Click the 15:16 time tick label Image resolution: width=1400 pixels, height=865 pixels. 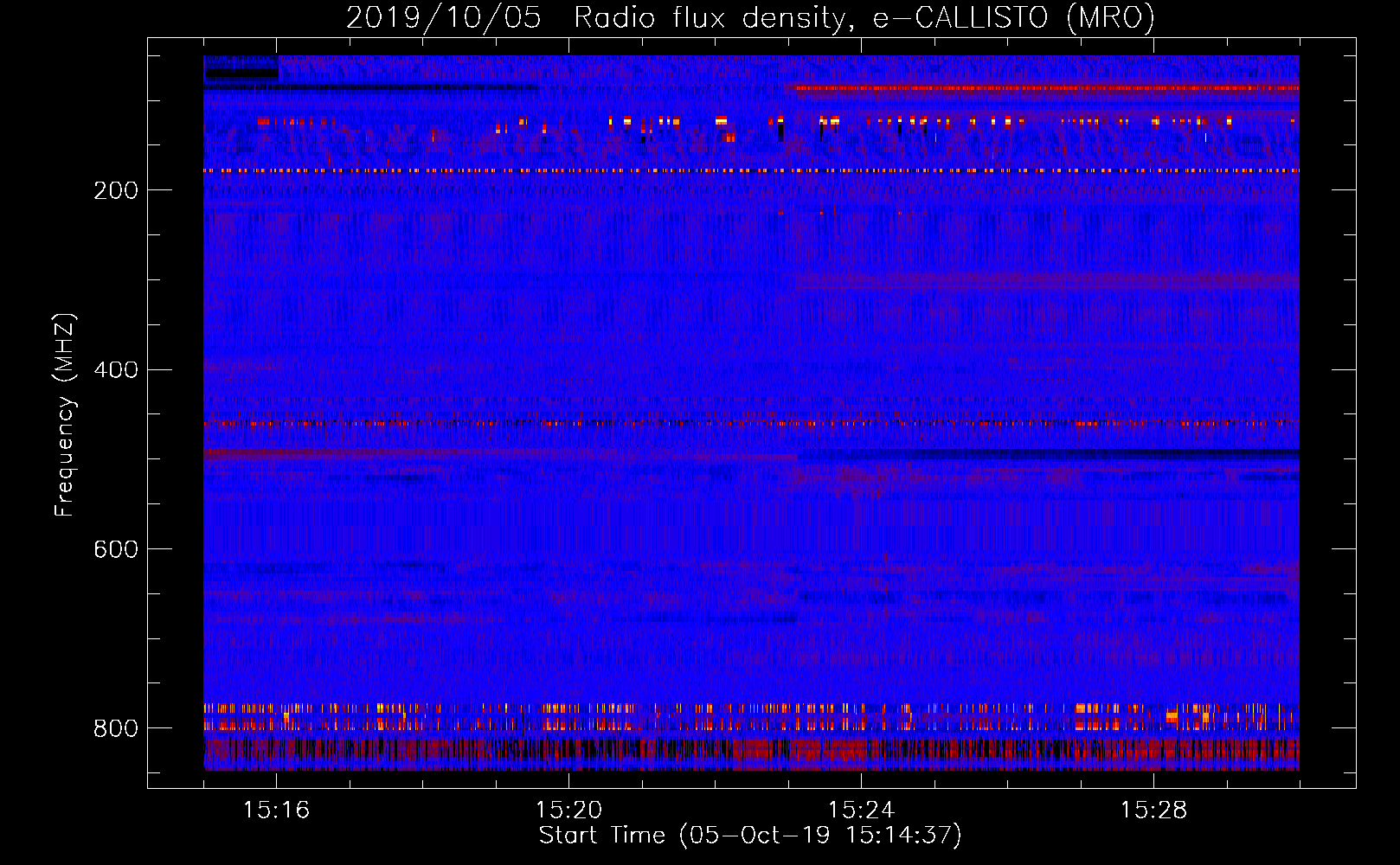276,810
